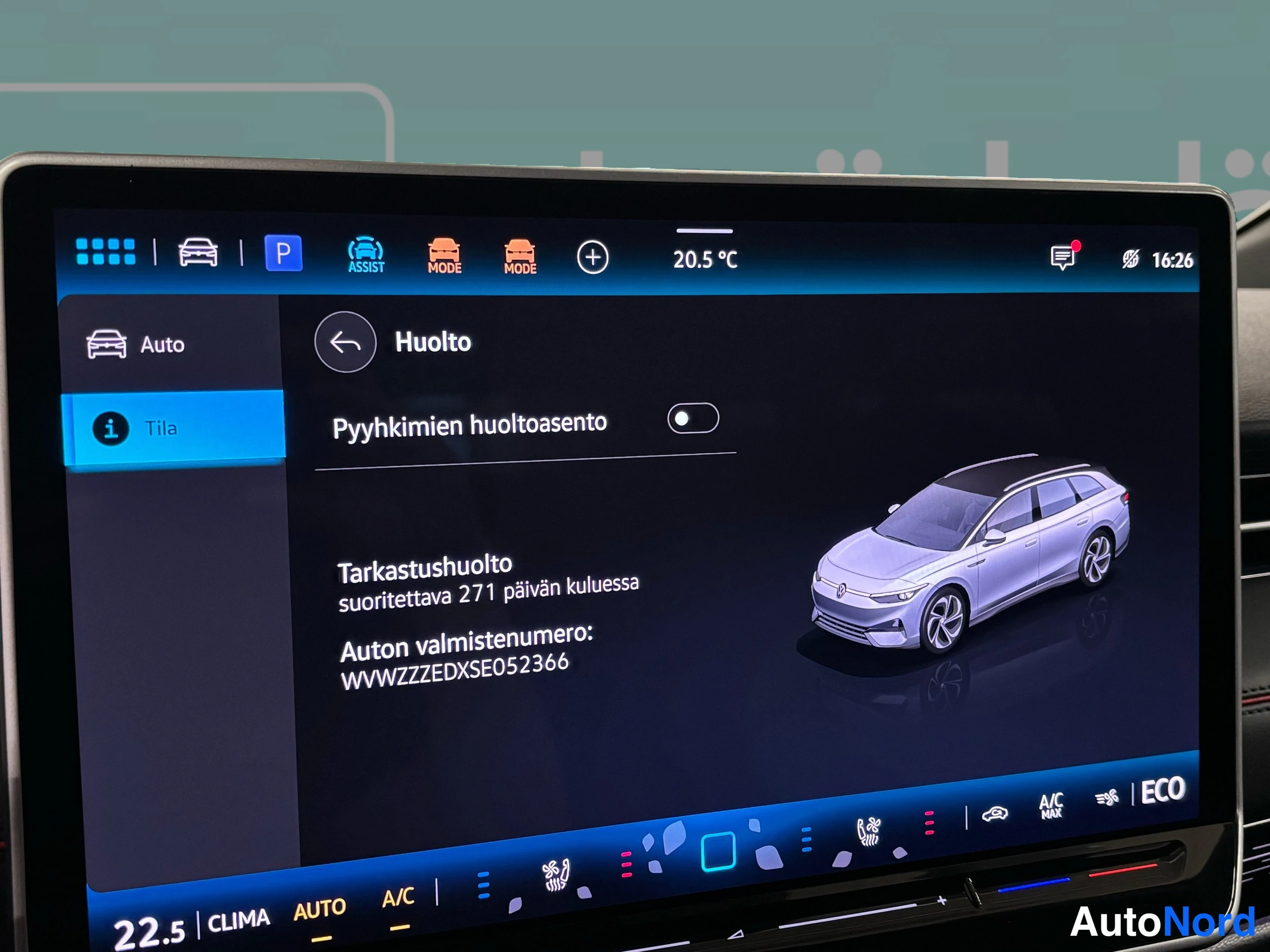Image resolution: width=1270 pixels, height=952 pixels.
Task: Tap the Tarkastushuolto service info text
Action: [488, 583]
